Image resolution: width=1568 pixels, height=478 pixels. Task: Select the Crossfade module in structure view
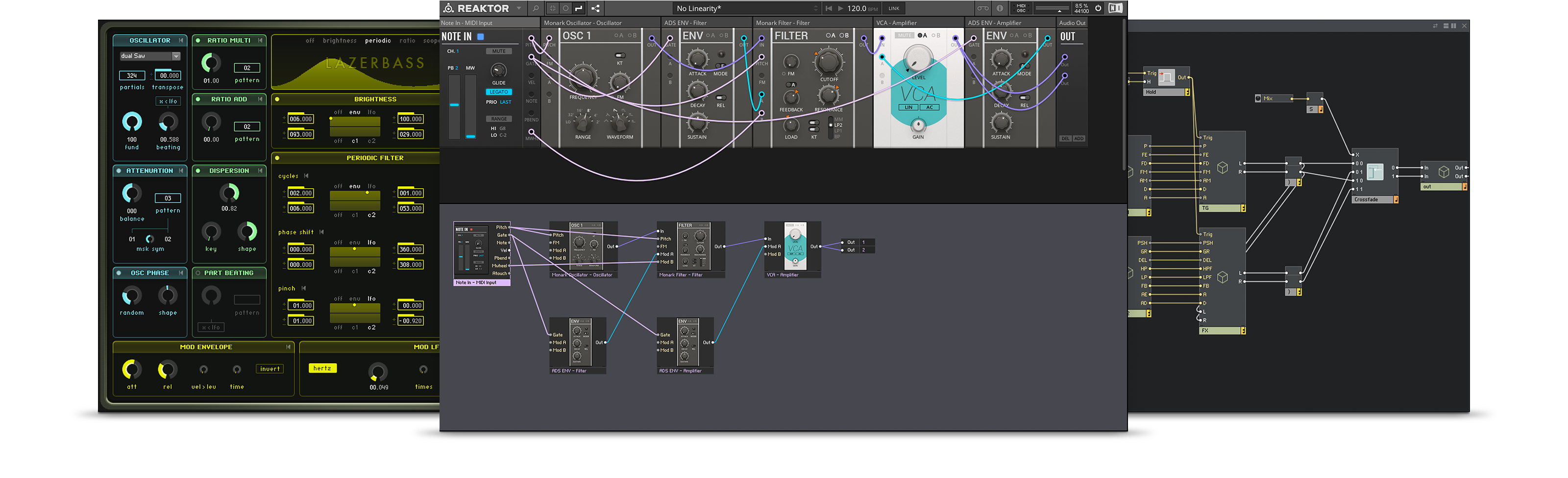[x=1375, y=176]
